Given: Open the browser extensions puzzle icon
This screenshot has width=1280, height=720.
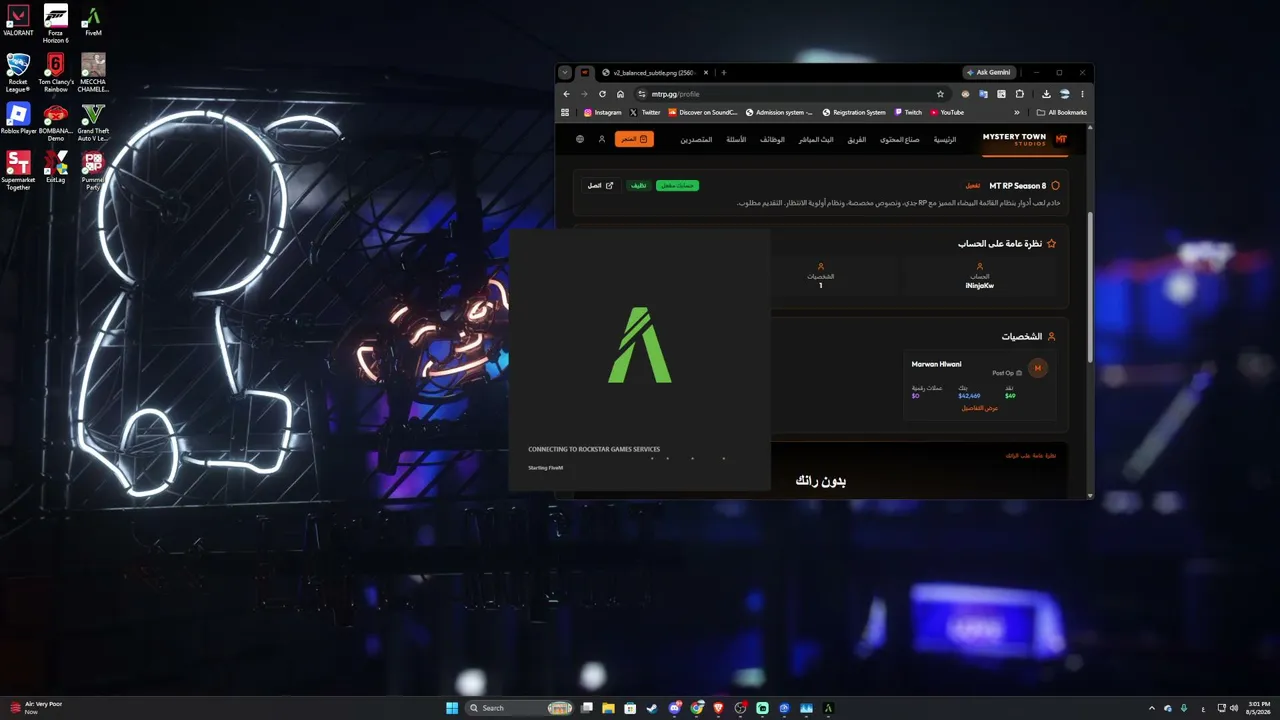Looking at the screenshot, I should pyautogui.click(x=1019, y=94).
